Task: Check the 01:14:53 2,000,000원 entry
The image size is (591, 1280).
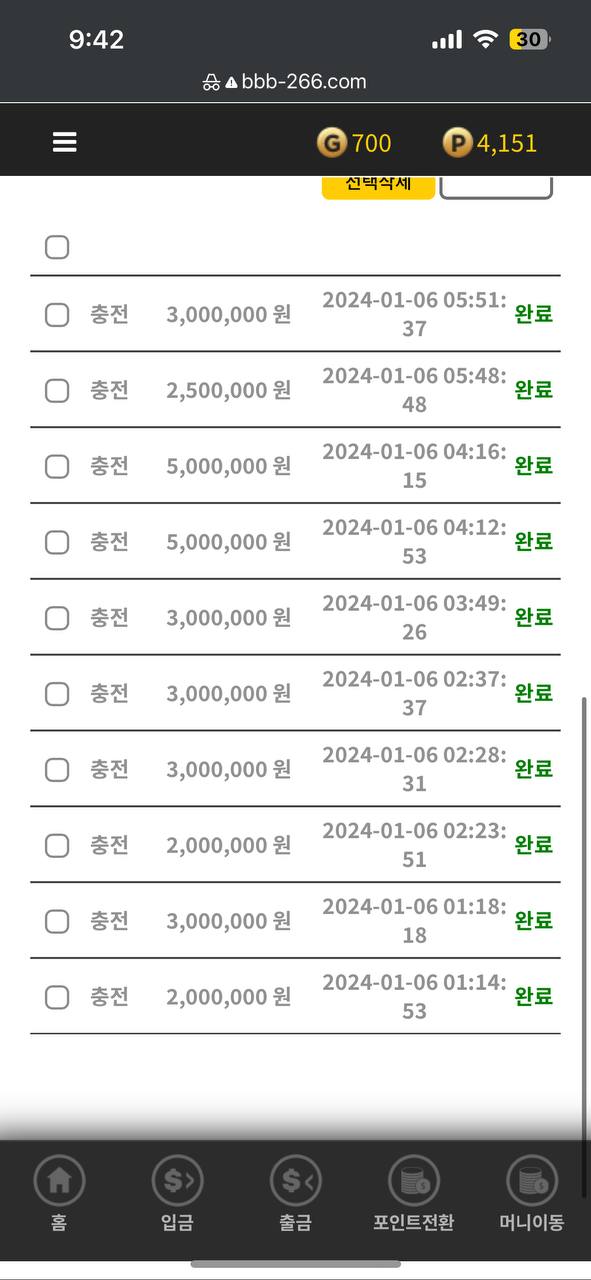Action: click(x=57, y=997)
